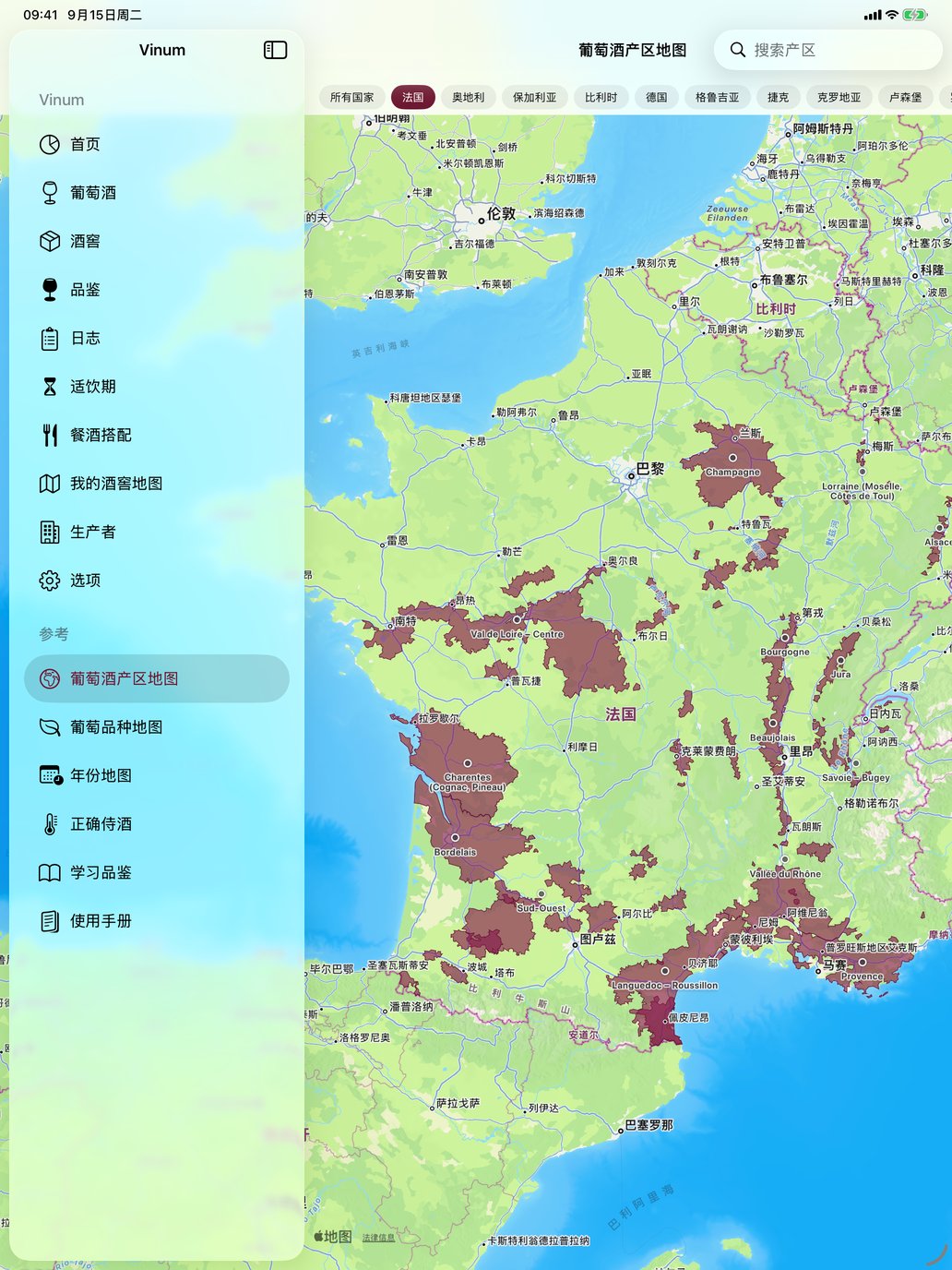Viewport: 952px width, 1270px height.
Task: Switch to the 奥地利 filter chip
Action: pos(469,97)
